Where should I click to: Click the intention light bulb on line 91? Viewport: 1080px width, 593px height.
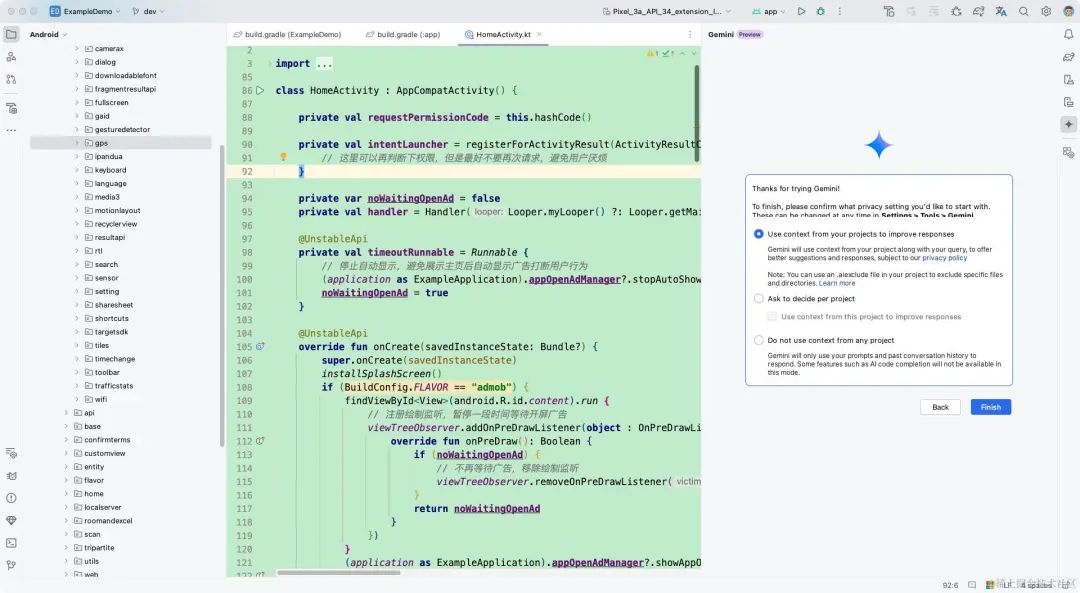[283, 157]
